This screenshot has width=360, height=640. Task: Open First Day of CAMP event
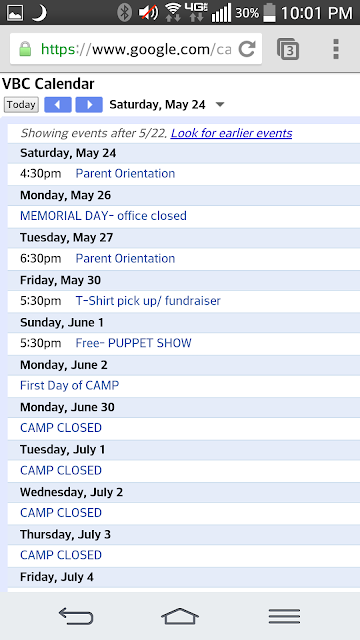point(69,385)
